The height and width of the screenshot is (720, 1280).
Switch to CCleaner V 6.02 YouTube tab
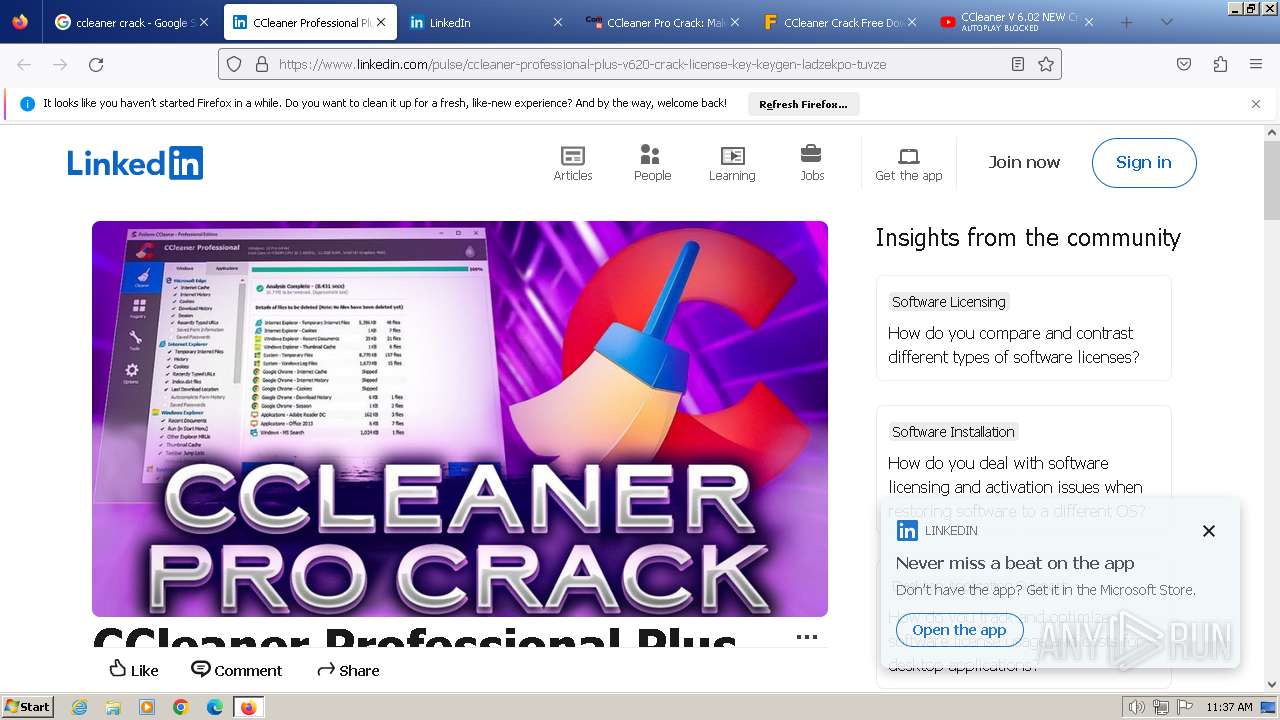tap(1016, 22)
